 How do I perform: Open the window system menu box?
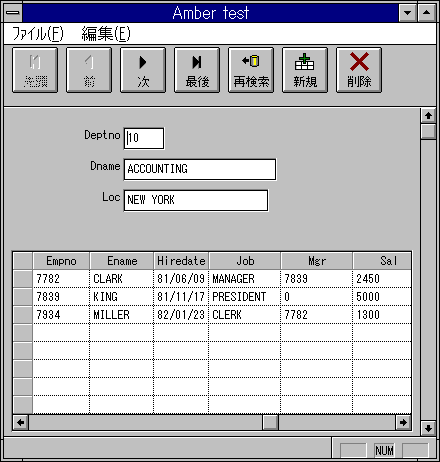coord(13,13)
